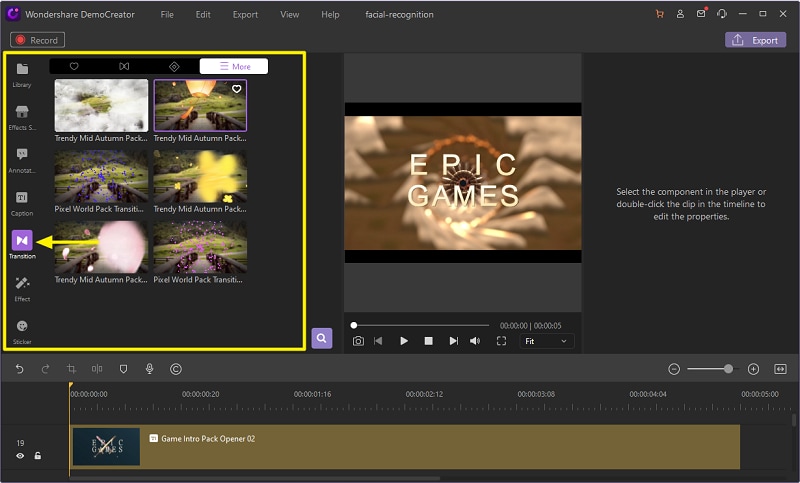
Task: Click the copyright circle icon in toolbar
Action: 176,369
